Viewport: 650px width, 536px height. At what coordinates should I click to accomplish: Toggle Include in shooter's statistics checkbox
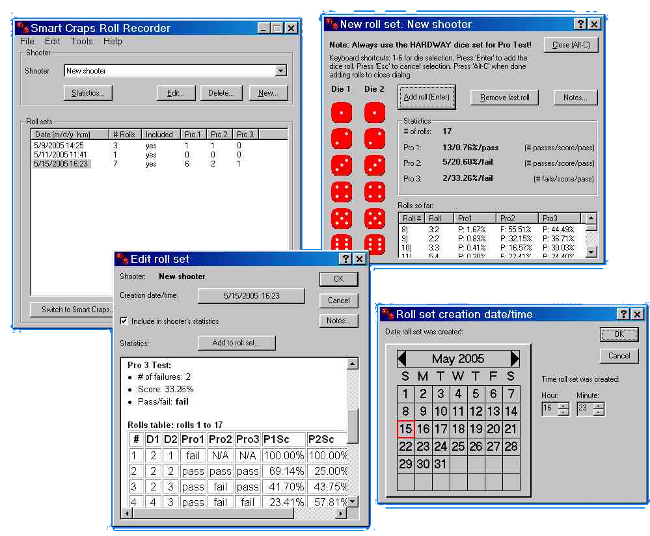[124, 321]
